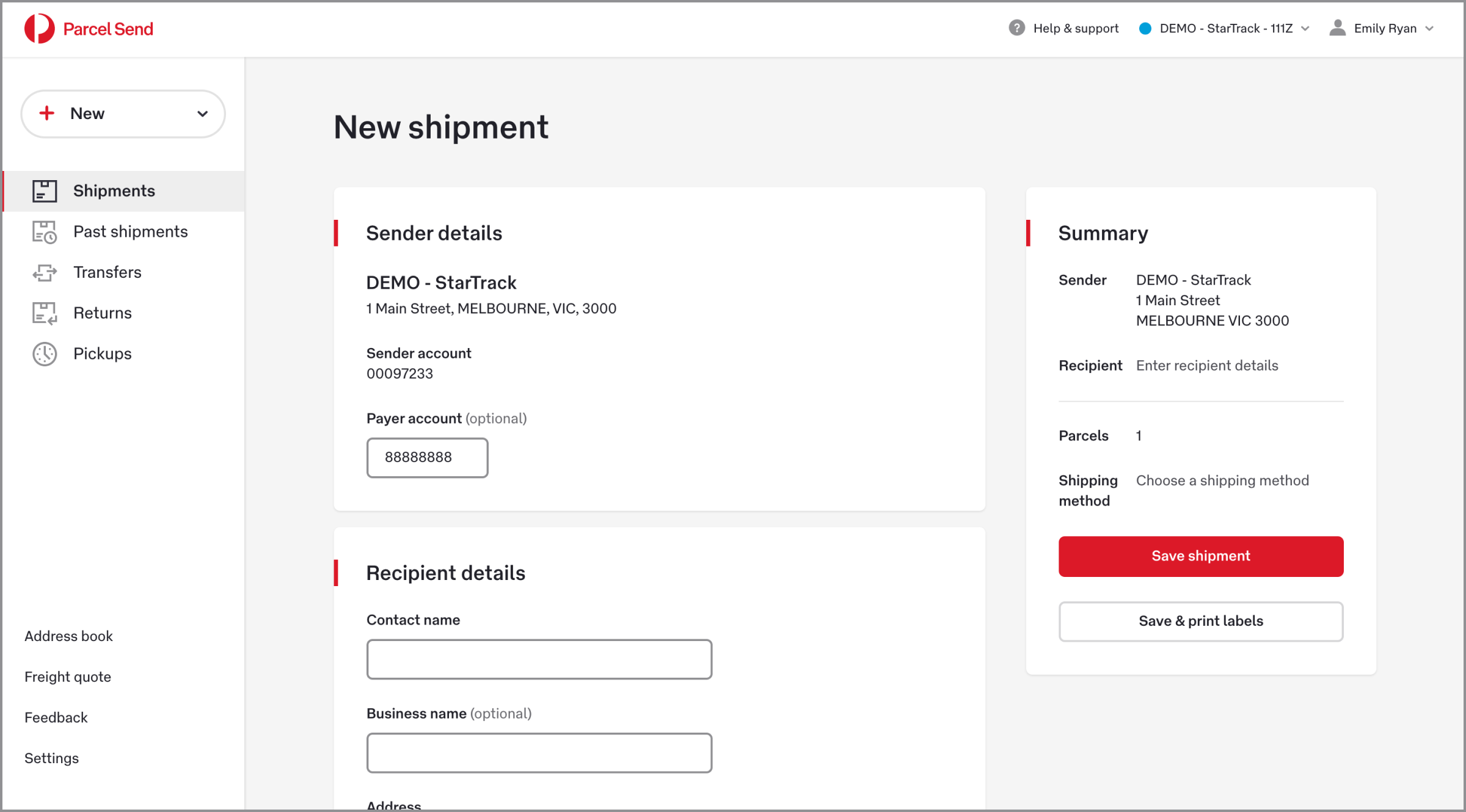This screenshot has width=1466, height=812.
Task: Click the 'Enter recipient details' summary text
Action: pos(1207,366)
